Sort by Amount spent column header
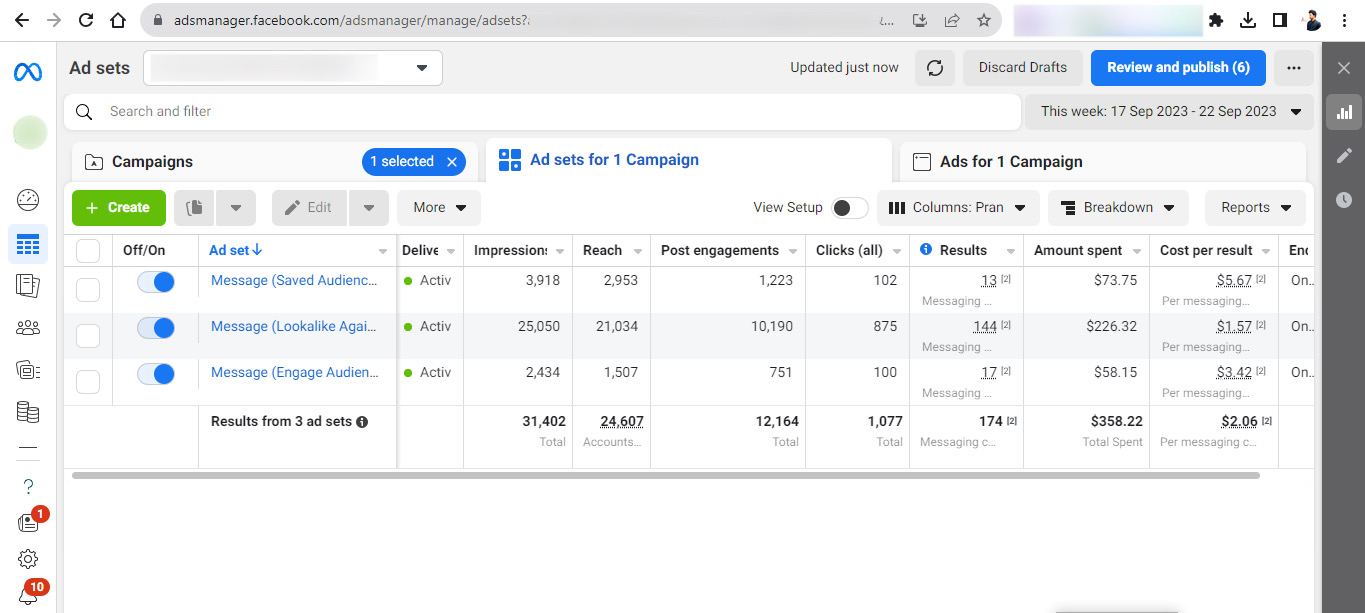Viewport: 1365px width, 613px height. click(x=1078, y=251)
